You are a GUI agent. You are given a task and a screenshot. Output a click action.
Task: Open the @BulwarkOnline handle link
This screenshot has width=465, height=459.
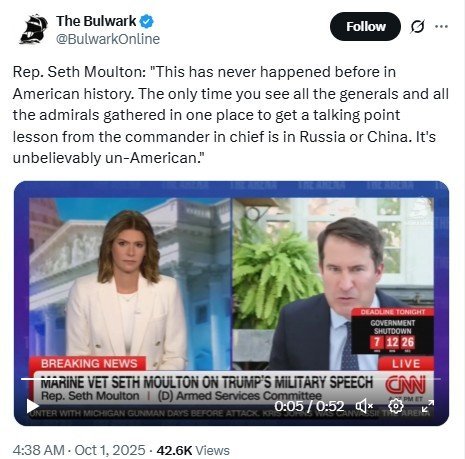[108, 39]
